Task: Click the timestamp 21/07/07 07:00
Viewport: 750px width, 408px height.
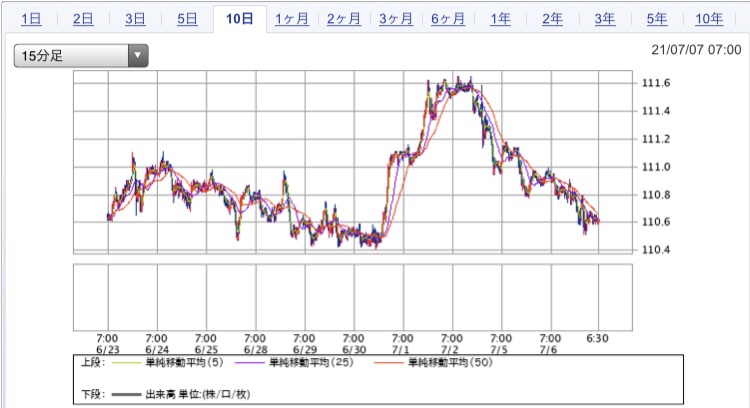Action: point(696,50)
